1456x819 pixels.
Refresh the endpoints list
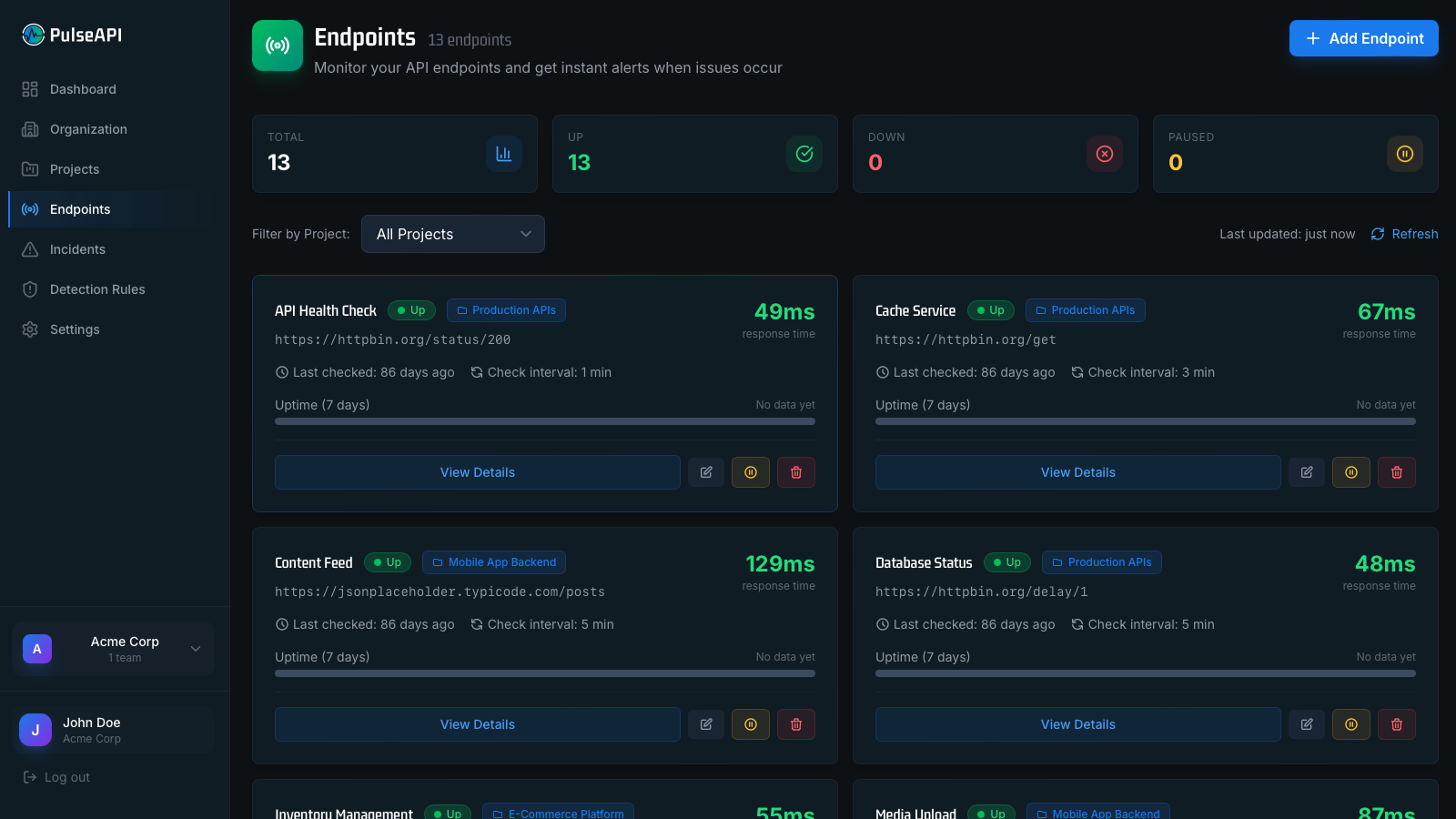click(x=1405, y=234)
